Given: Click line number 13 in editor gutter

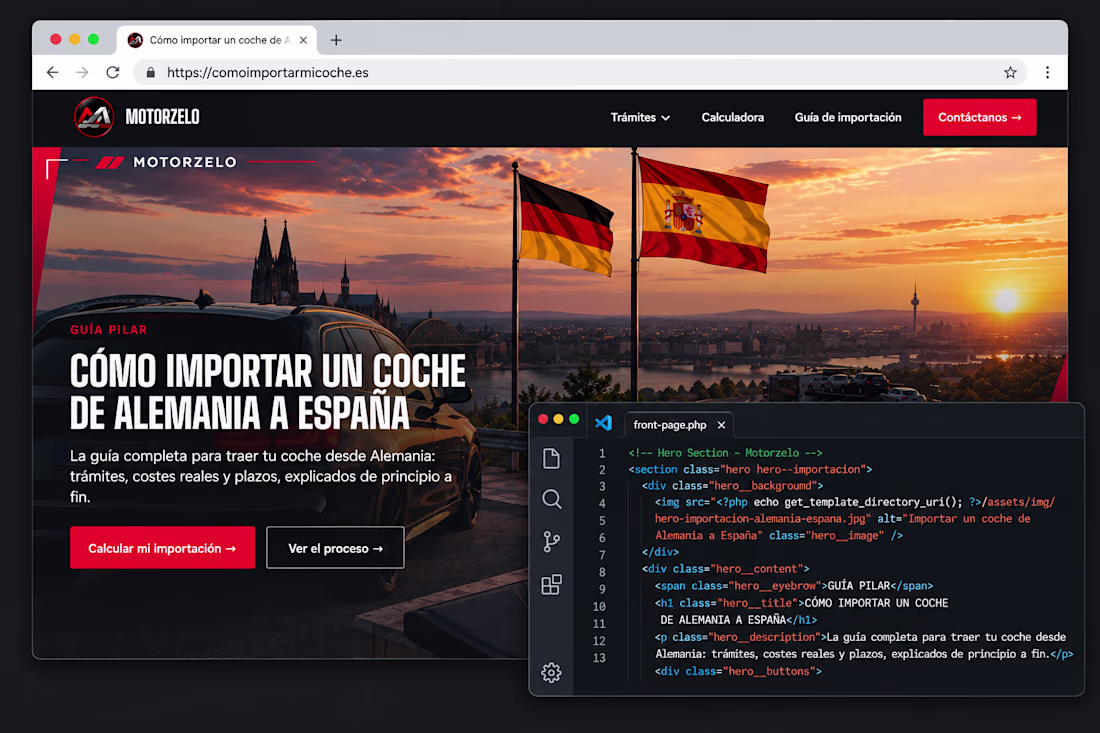Looking at the screenshot, I should click(599, 658).
